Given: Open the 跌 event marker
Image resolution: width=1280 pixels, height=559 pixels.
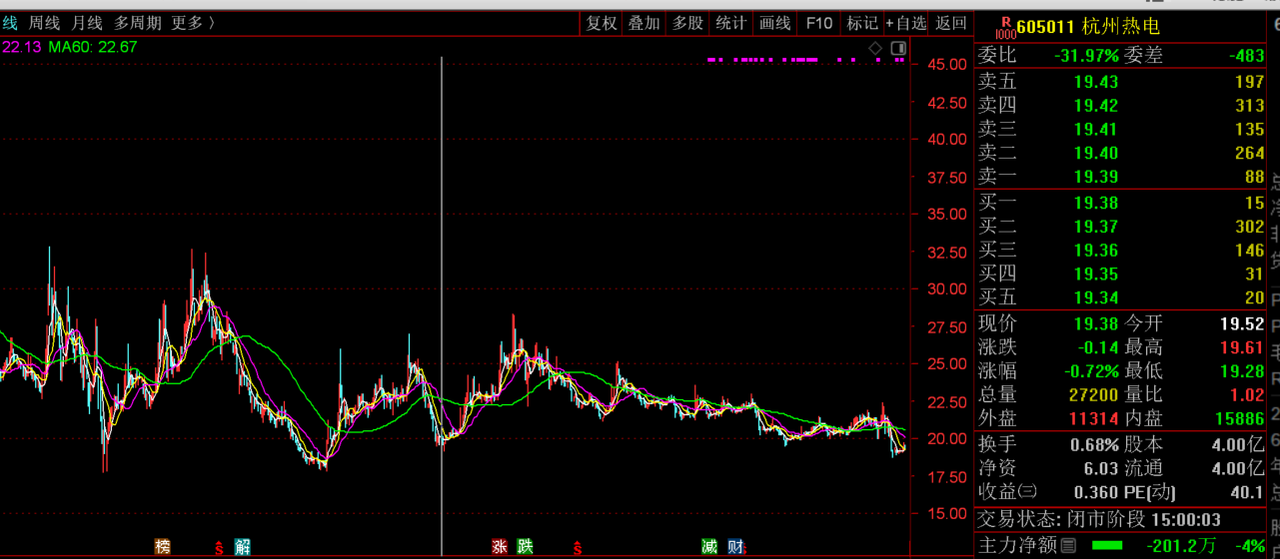Looking at the screenshot, I should [x=525, y=546].
